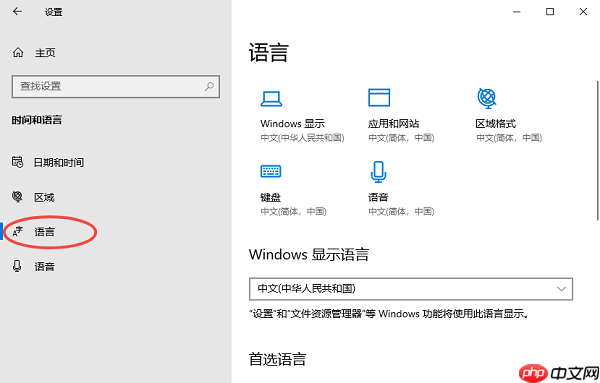This screenshot has width=600, height=383.
Task: Click the 日期和时间 calendar icon
Action: (17, 162)
